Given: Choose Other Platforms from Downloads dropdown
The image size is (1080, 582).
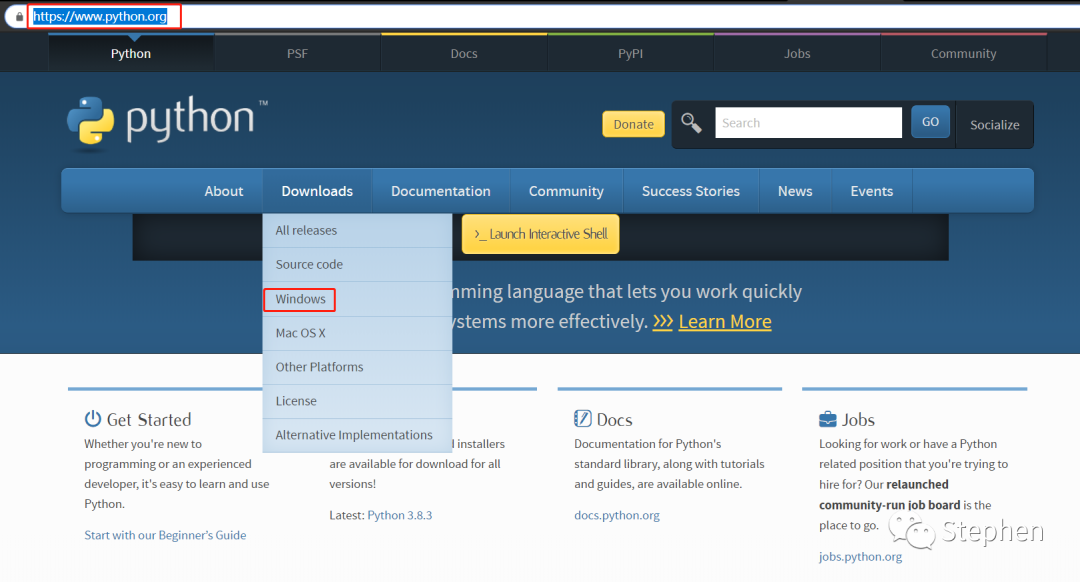Looking at the screenshot, I should tap(357, 367).
